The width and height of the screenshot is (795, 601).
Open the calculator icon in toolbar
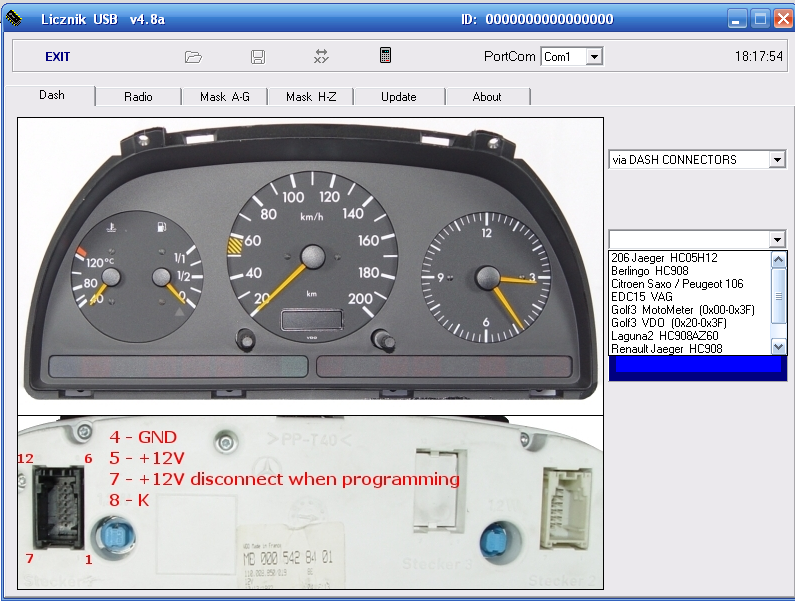pyautogui.click(x=385, y=56)
